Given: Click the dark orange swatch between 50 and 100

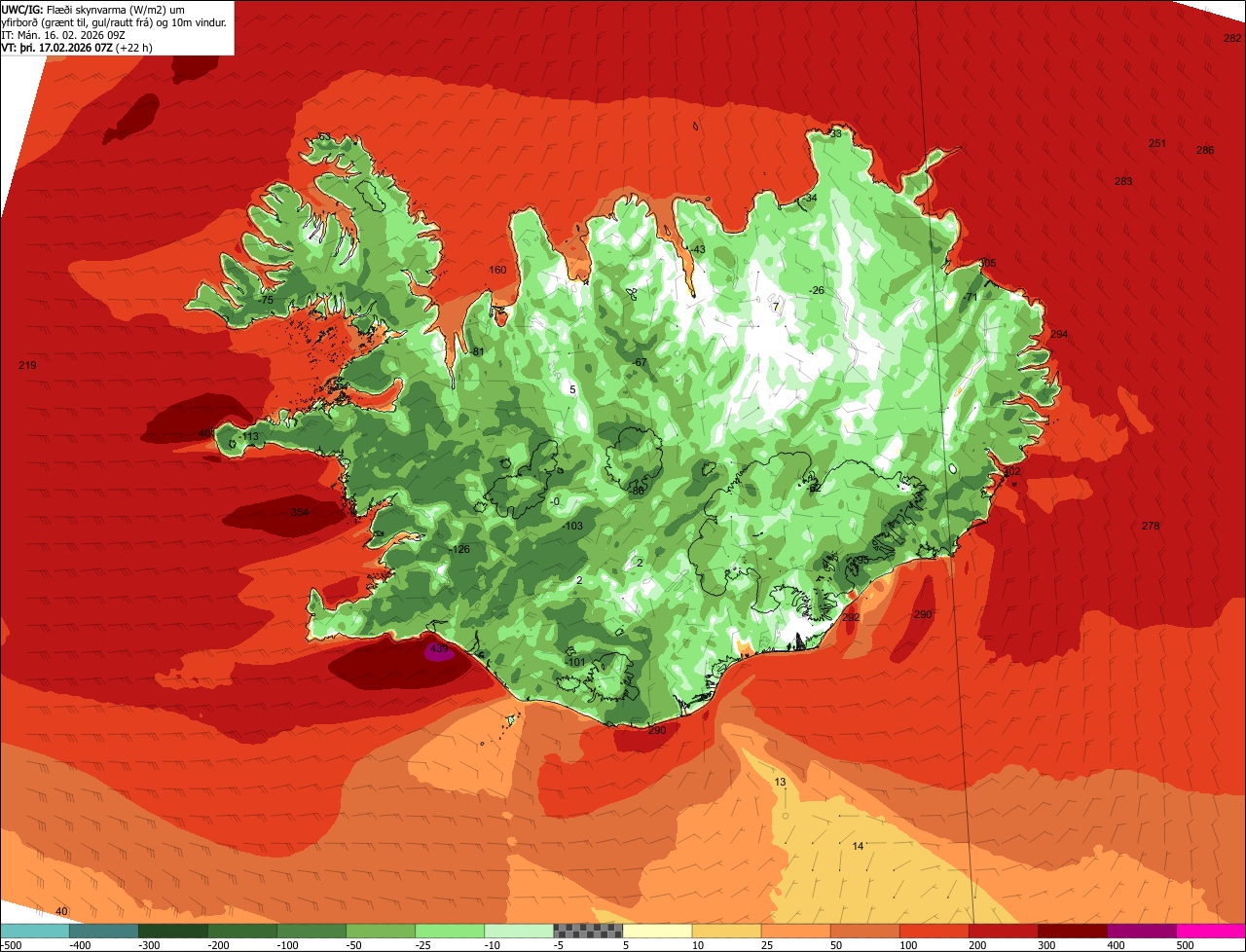Looking at the screenshot, I should pyautogui.click(x=864, y=932).
